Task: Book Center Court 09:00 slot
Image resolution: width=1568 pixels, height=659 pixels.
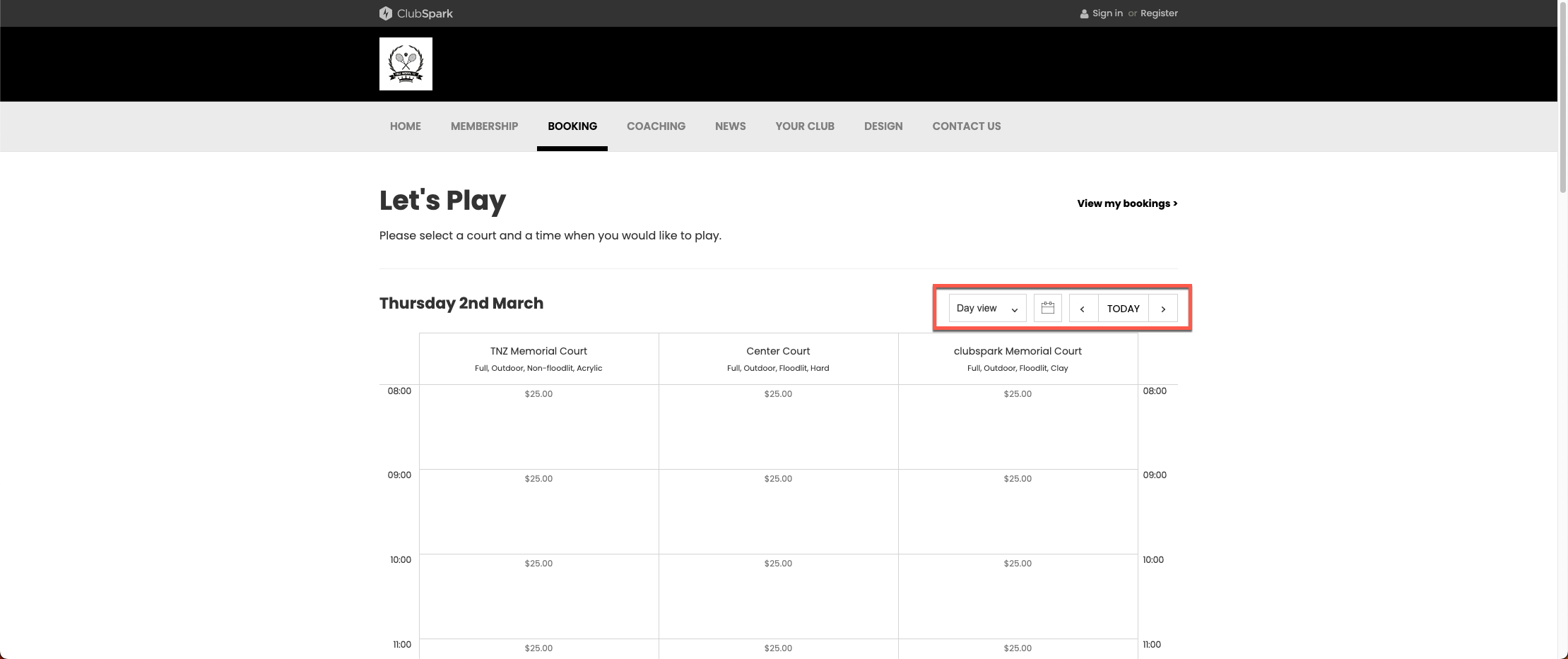Action: (x=779, y=511)
